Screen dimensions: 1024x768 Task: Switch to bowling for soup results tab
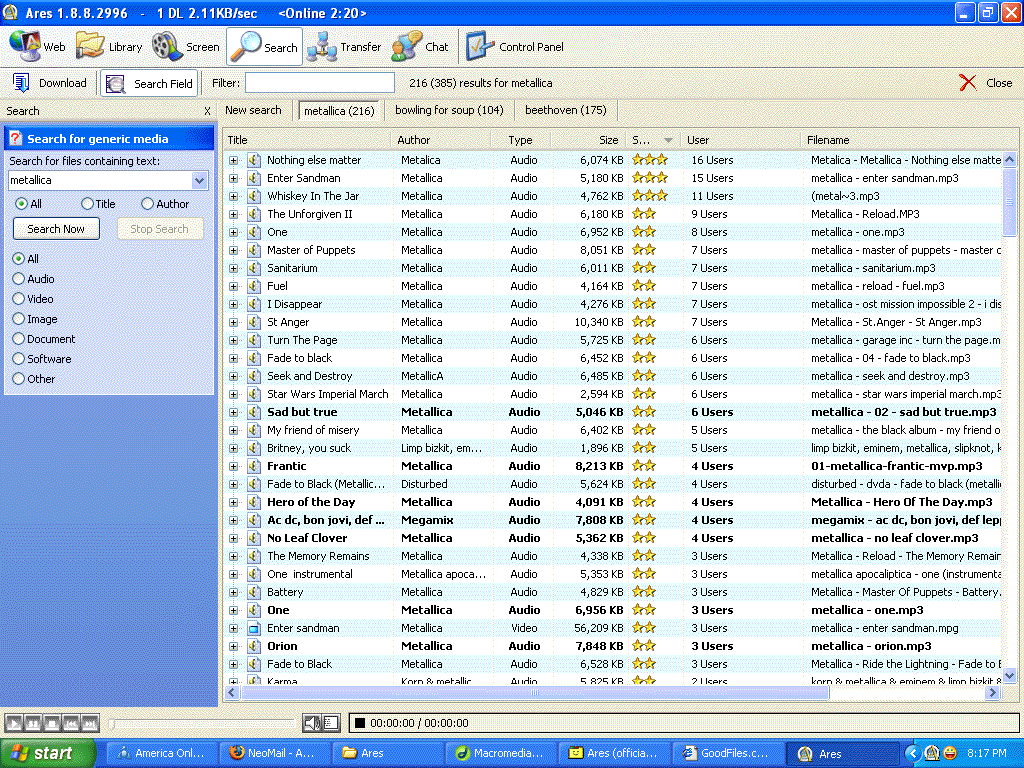(449, 110)
